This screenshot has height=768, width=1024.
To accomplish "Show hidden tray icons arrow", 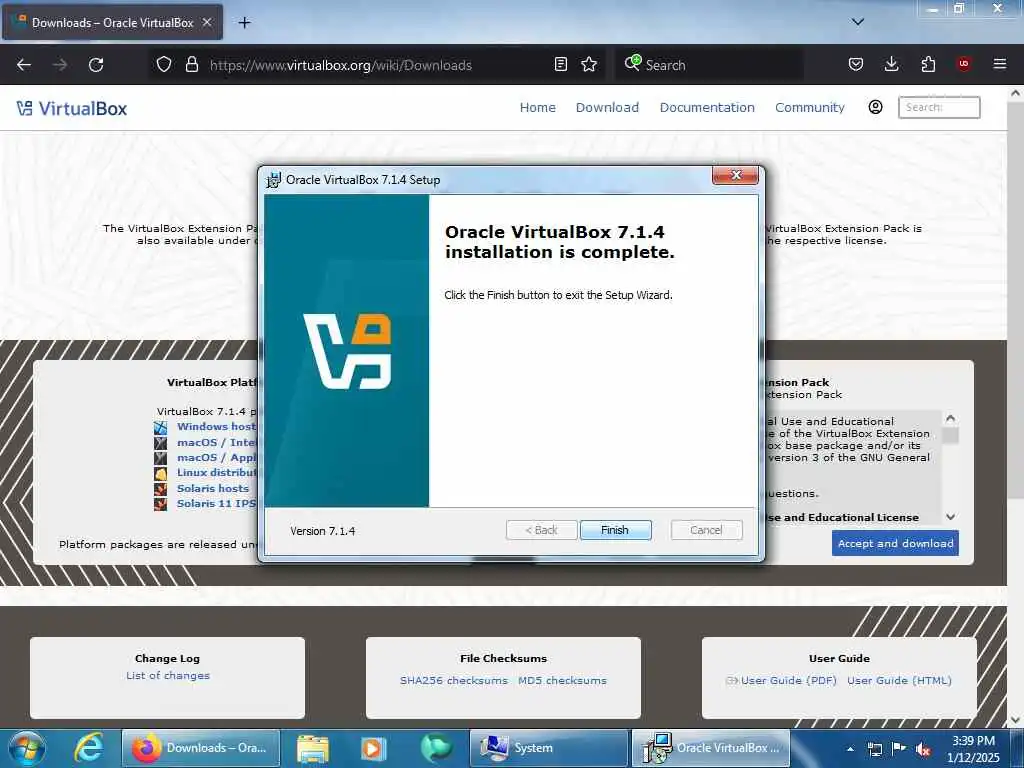I will pos(850,749).
